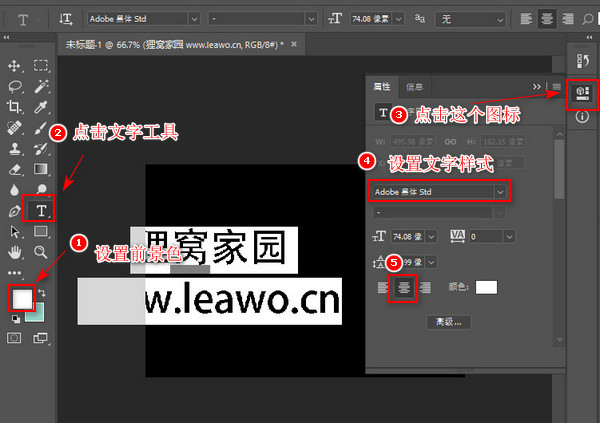Expand the left toolbox double arrows
The image size is (600, 423).
point(7,37)
